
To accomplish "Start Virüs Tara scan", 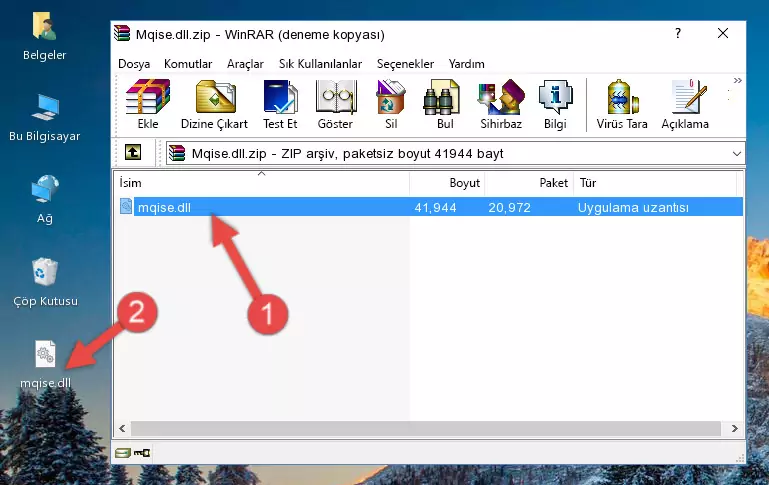I will tap(622, 104).
